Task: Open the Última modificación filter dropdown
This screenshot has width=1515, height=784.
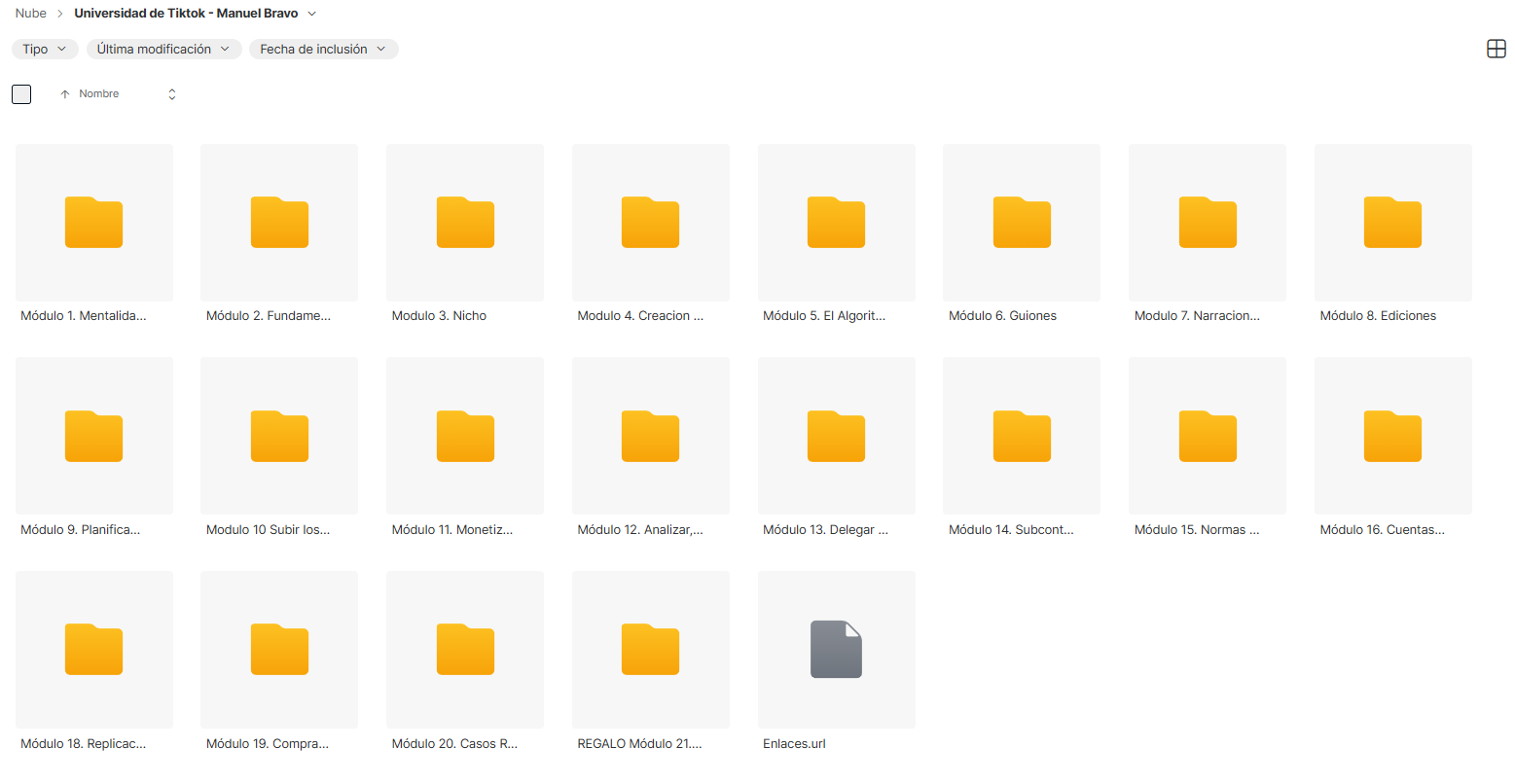Action: pyautogui.click(x=163, y=49)
